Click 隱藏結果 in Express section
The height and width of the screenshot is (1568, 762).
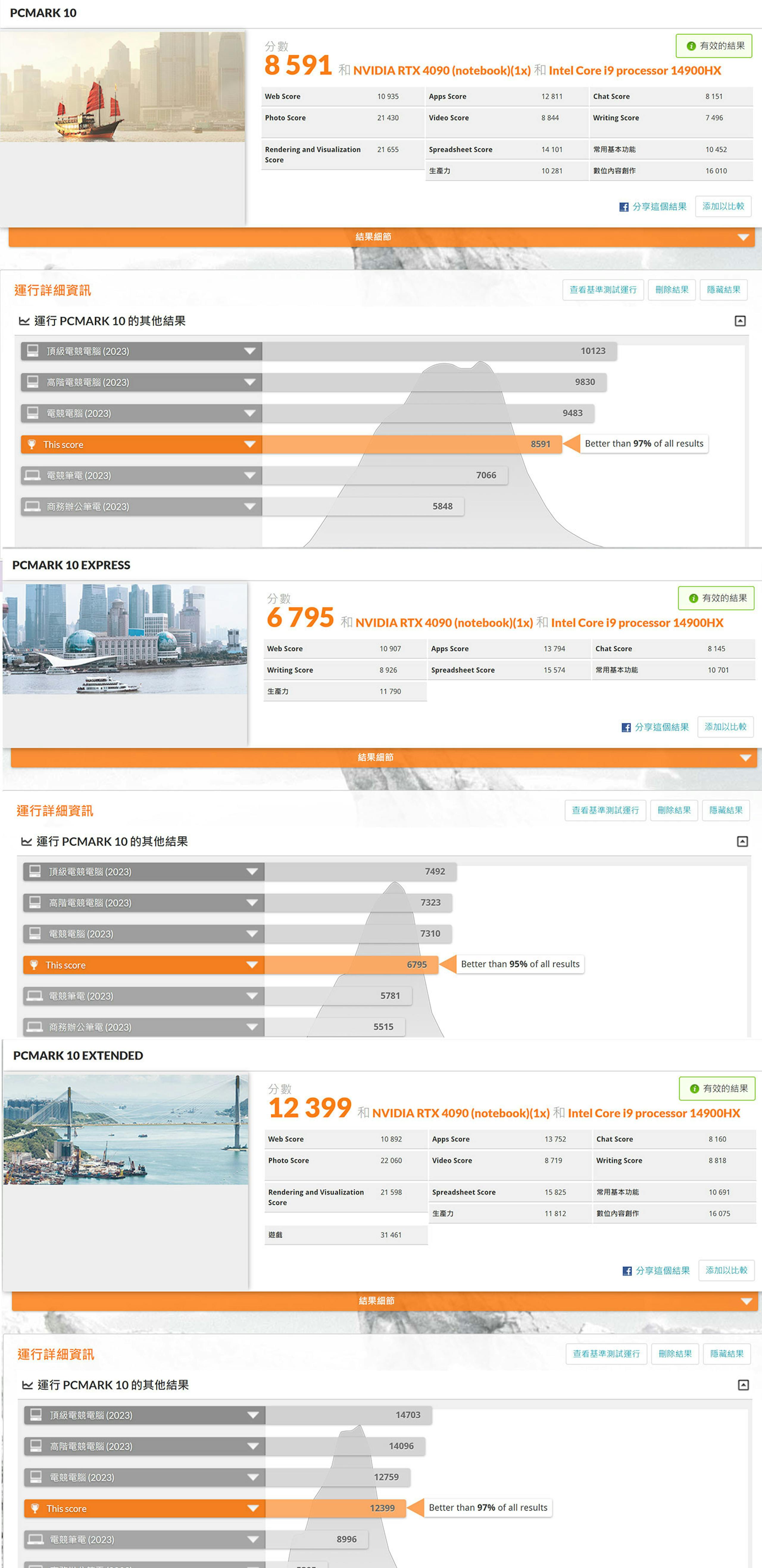coord(726,810)
